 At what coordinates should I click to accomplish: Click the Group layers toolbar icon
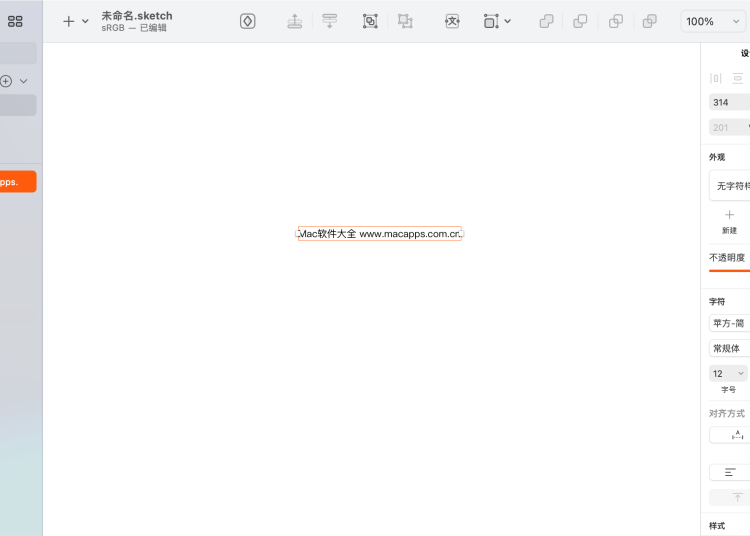(x=370, y=21)
